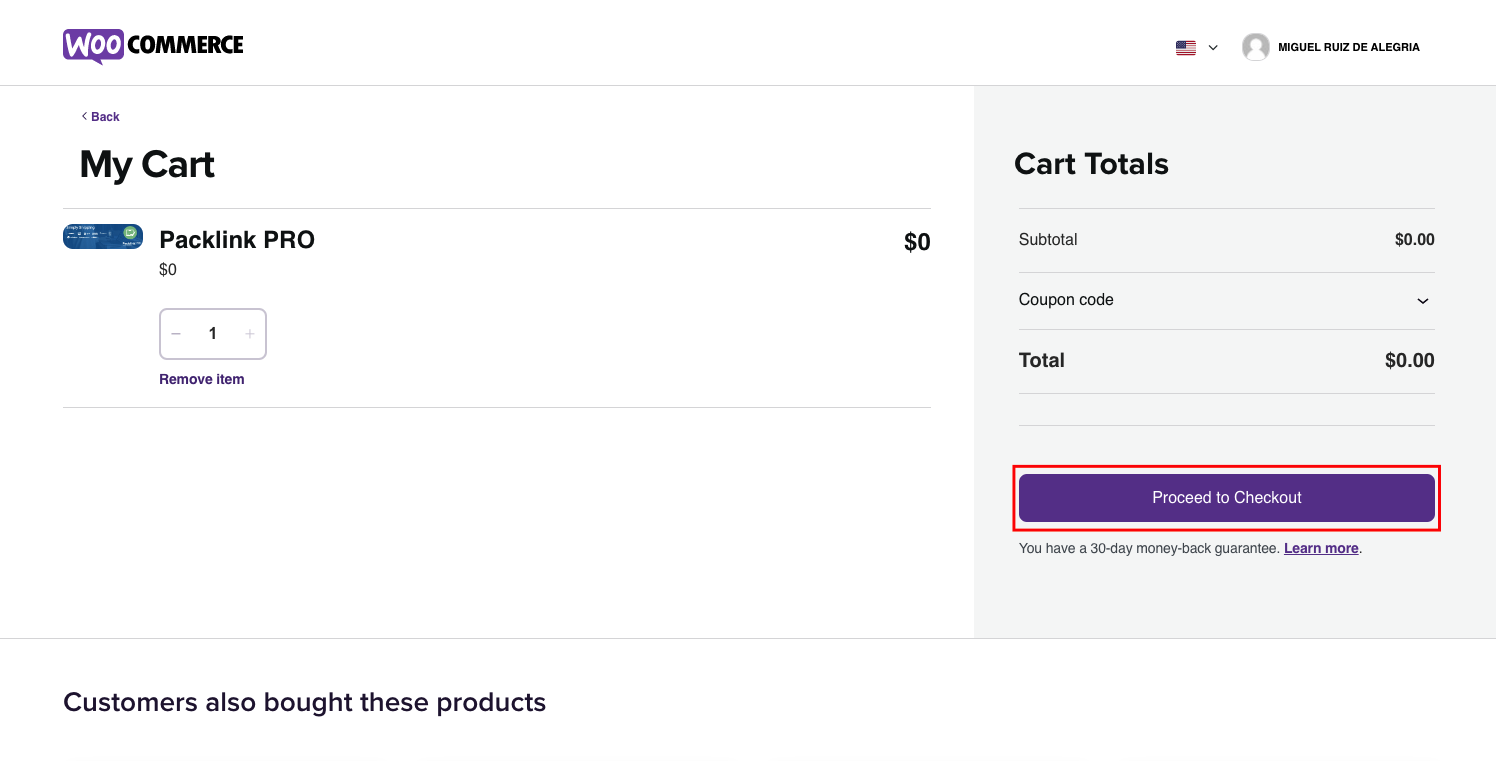Screen dimensions: 1496x761
Task: Click Proceed to Checkout
Action: tap(1226, 497)
